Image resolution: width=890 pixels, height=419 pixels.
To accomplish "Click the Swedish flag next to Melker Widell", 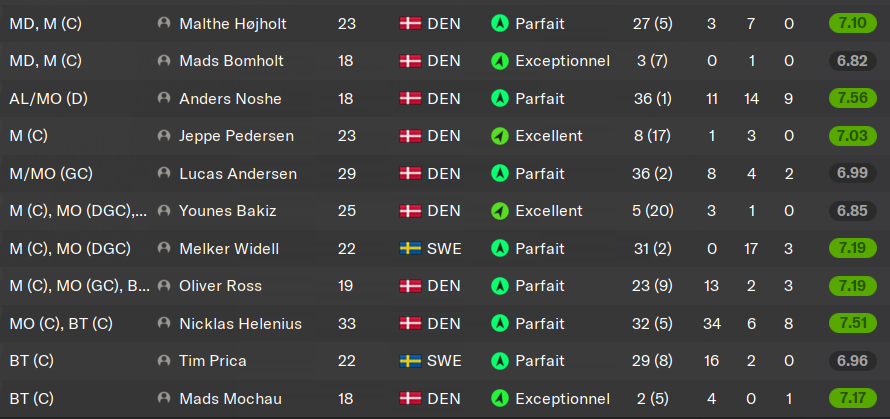I will coord(410,249).
